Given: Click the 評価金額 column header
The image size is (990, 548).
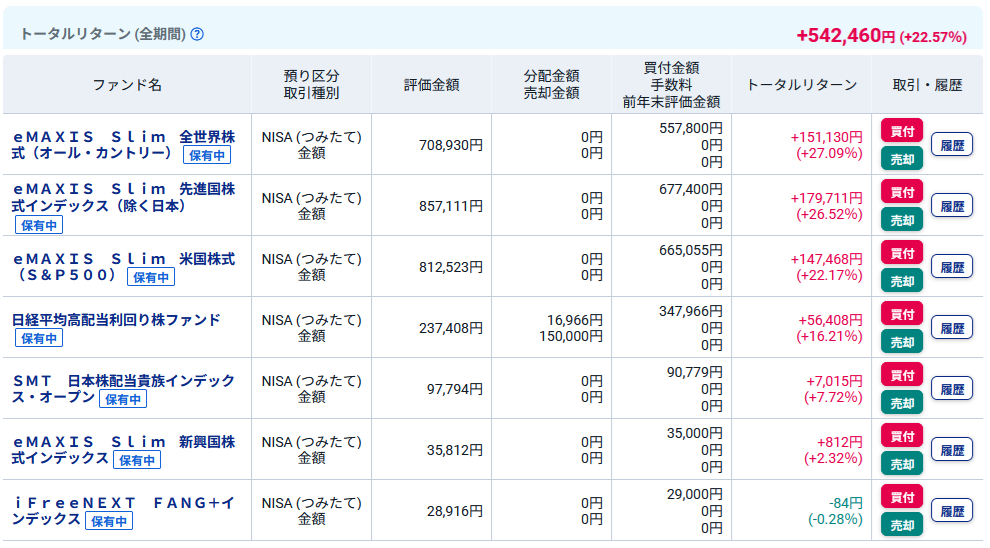Looking at the screenshot, I should tap(432, 85).
